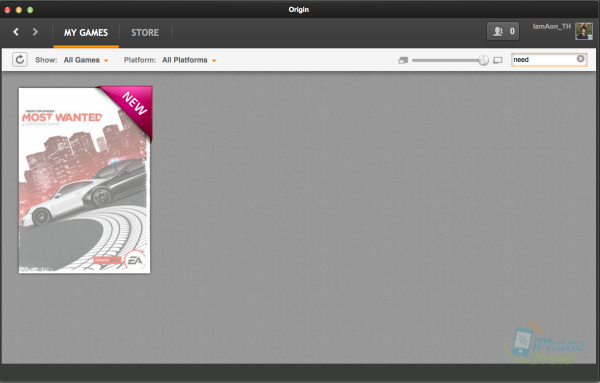This screenshot has width=600, height=383.
Task: Refresh the games library
Action: coord(20,60)
